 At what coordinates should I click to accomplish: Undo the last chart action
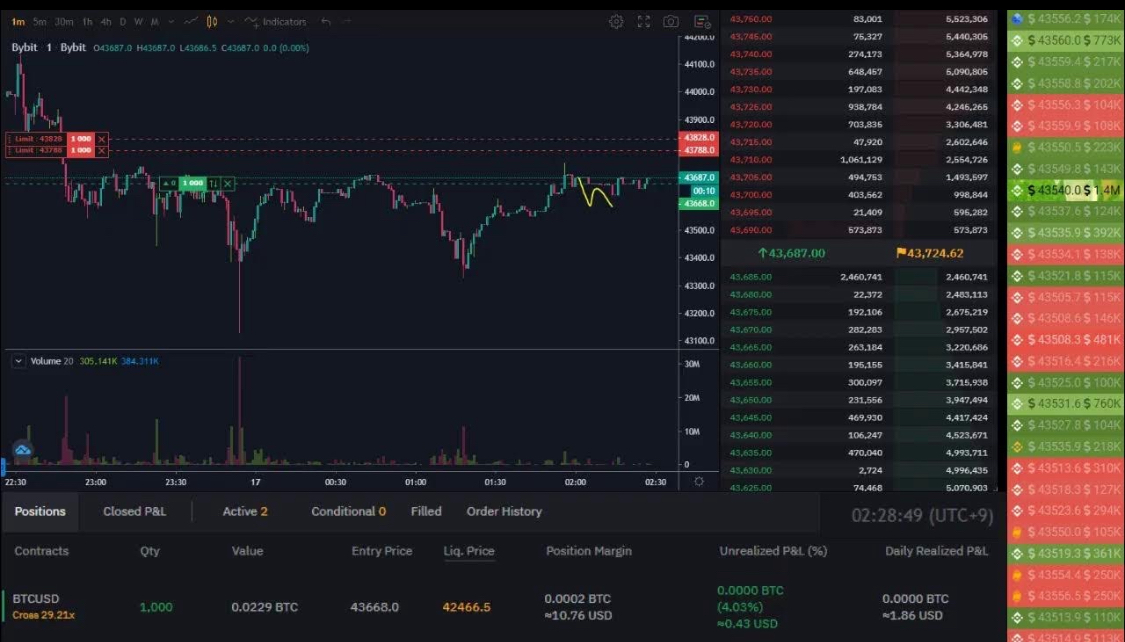326,22
